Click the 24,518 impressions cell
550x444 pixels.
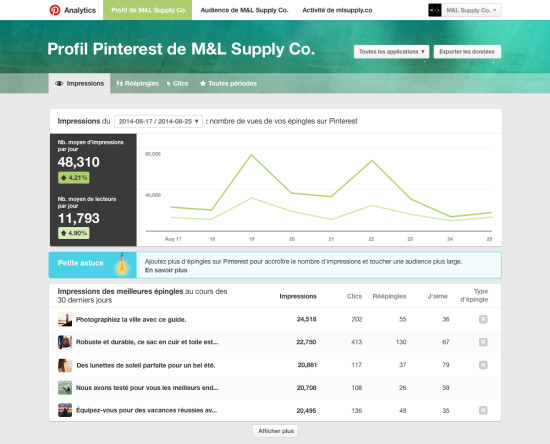pyautogui.click(x=307, y=319)
